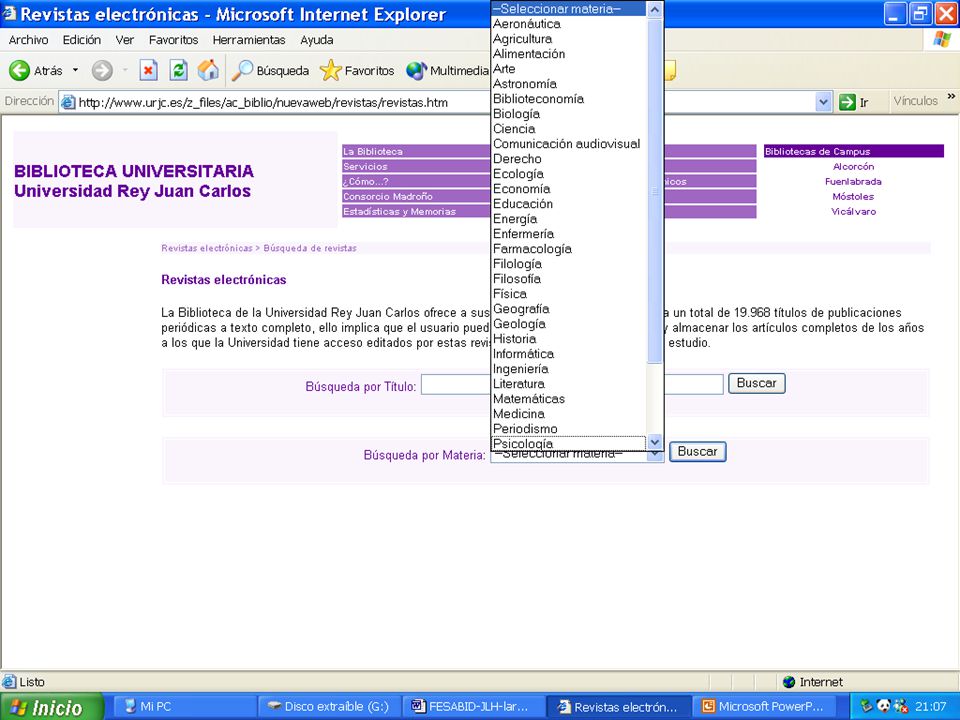Viewport: 960px width, 720px height.
Task: Choose Ingeniería in the subject list
Action: coord(569,369)
